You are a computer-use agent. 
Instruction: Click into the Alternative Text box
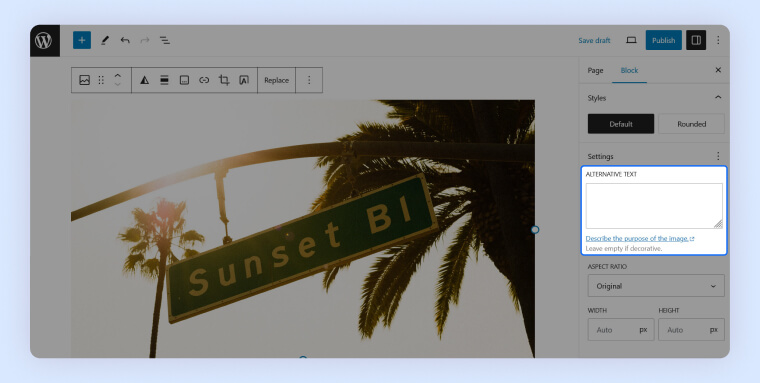[654, 206]
